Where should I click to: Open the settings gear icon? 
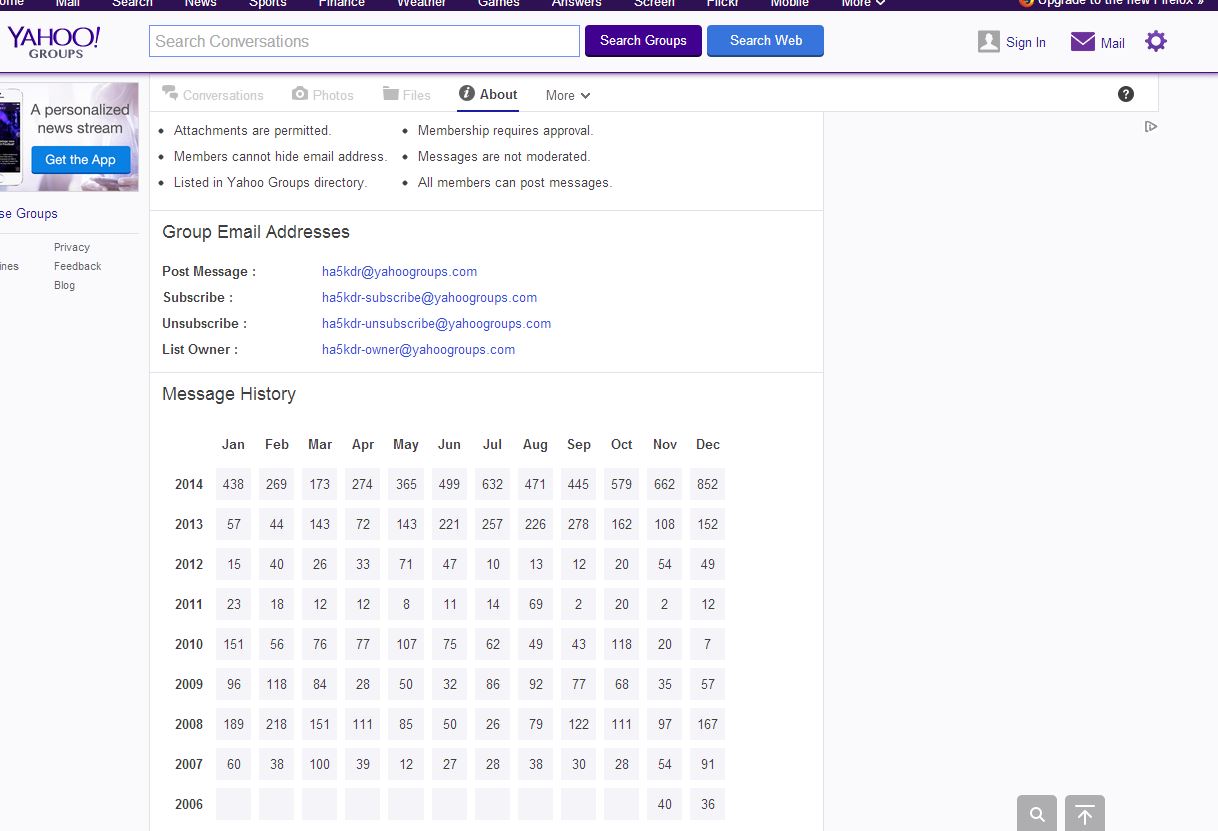(x=1155, y=41)
